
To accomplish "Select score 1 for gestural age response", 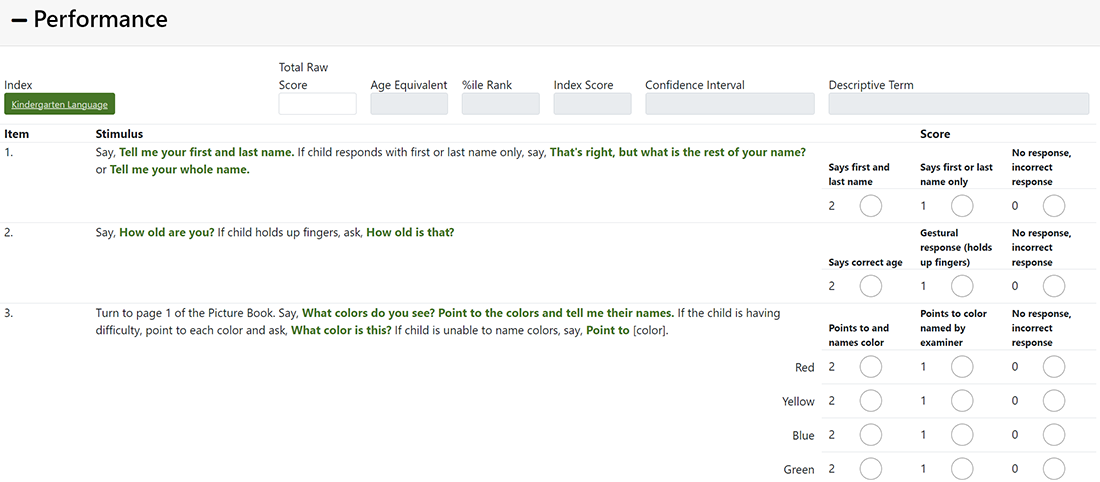I will pyautogui.click(x=962, y=287).
